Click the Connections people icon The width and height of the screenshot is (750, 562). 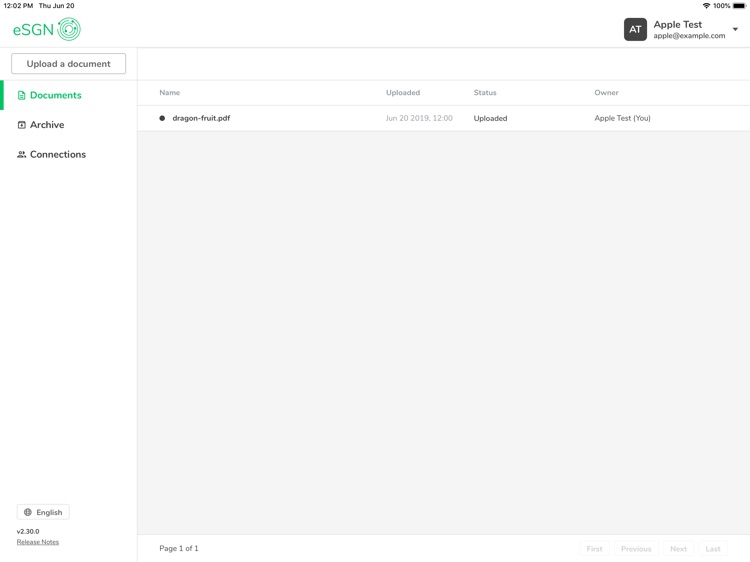(x=22, y=154)
